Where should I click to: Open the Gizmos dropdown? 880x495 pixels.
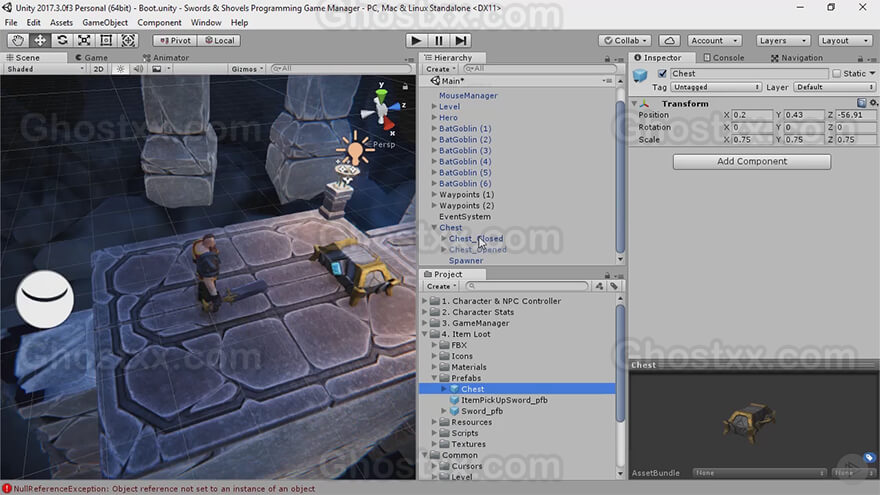point(247,68)
